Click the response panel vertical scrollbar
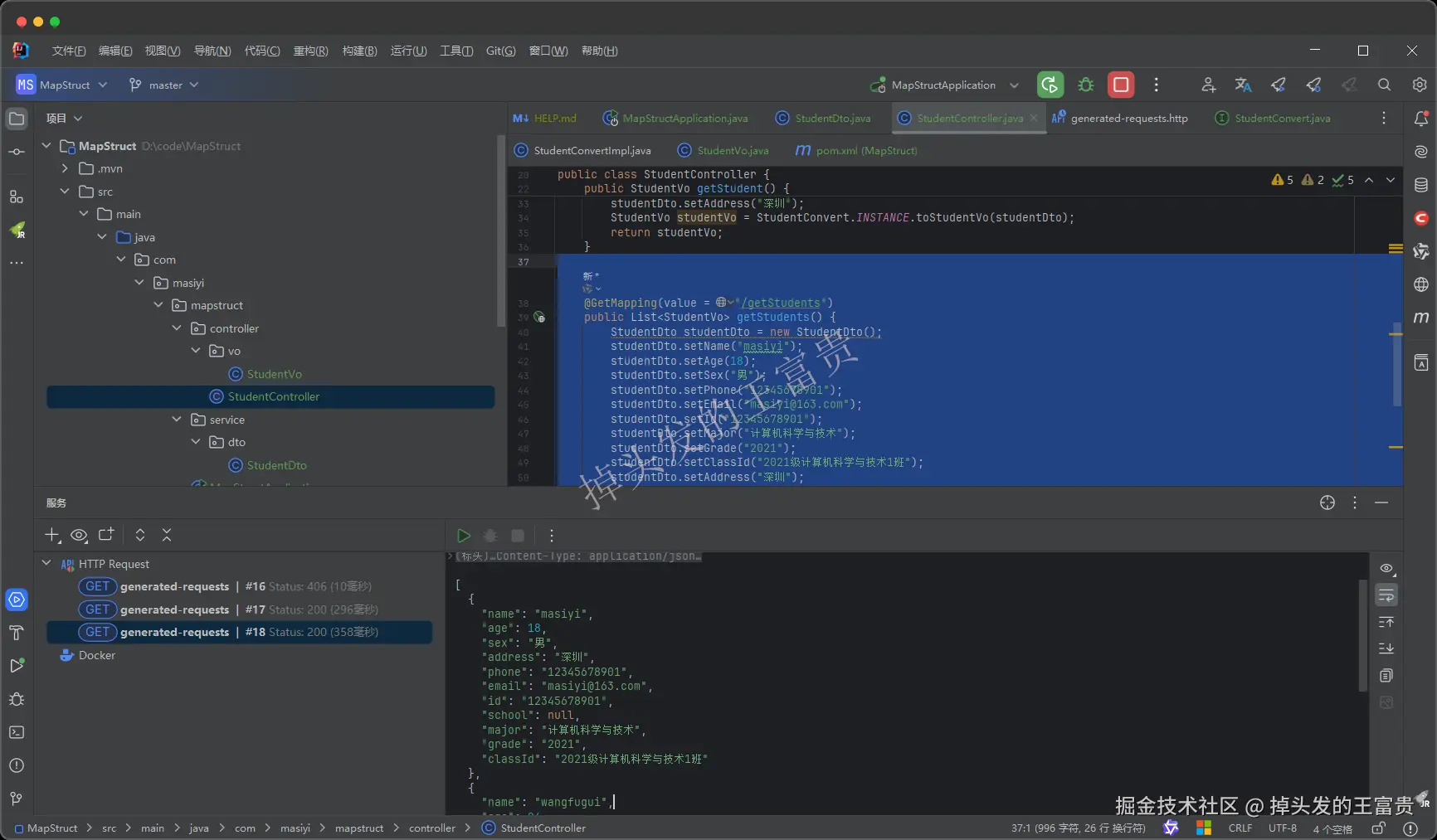This screenshot has width=1437, height=840. point(1362,635)
